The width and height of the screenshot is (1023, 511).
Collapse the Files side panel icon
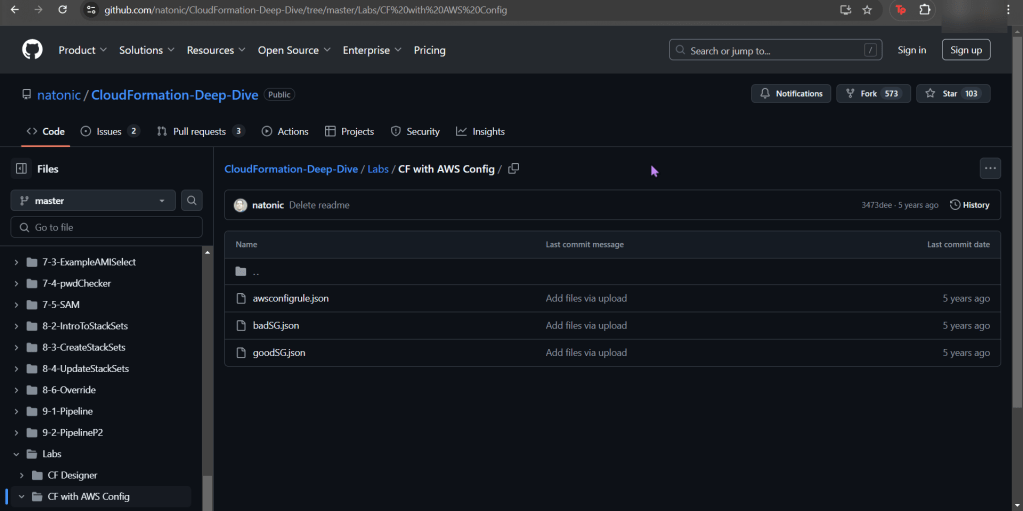click(x=21, y=169)
